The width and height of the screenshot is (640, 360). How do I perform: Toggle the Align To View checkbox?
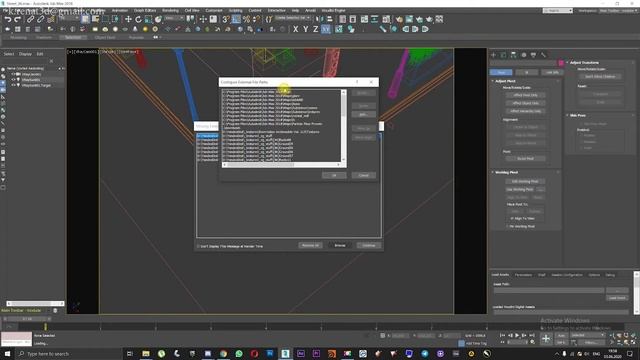coord(512,218)
